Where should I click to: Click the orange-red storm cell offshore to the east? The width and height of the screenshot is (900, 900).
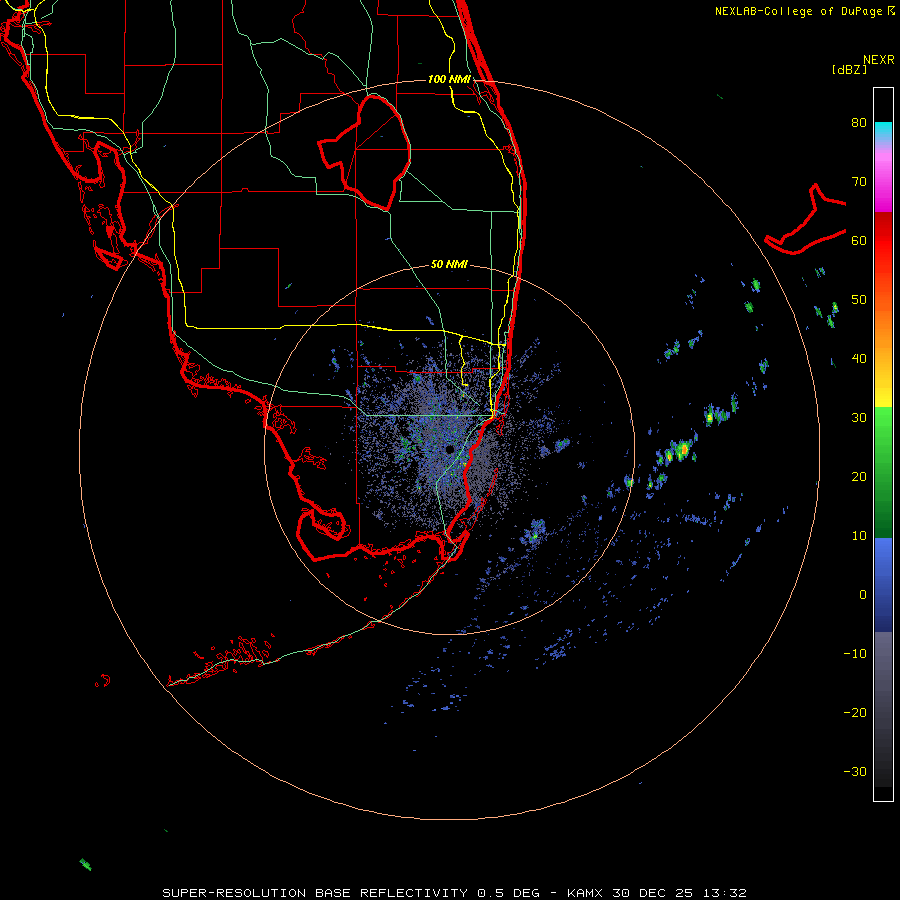pyautogui.click(x=682, y=449)
